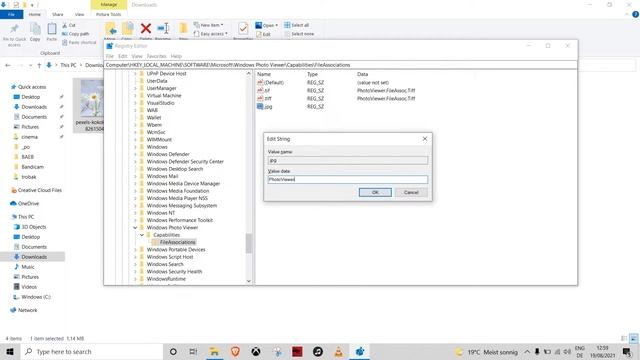Cancel the Edit String dialog

pos(411,192)
